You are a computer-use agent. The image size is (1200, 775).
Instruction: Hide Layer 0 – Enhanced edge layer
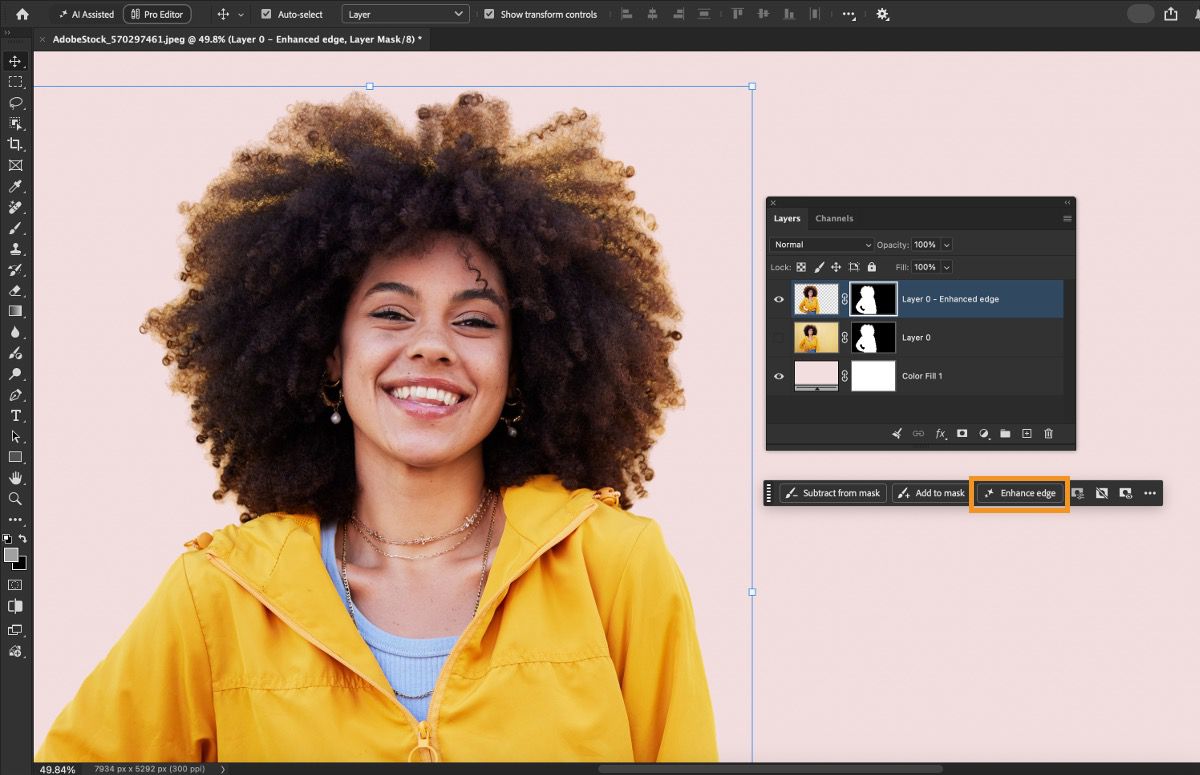779,299
